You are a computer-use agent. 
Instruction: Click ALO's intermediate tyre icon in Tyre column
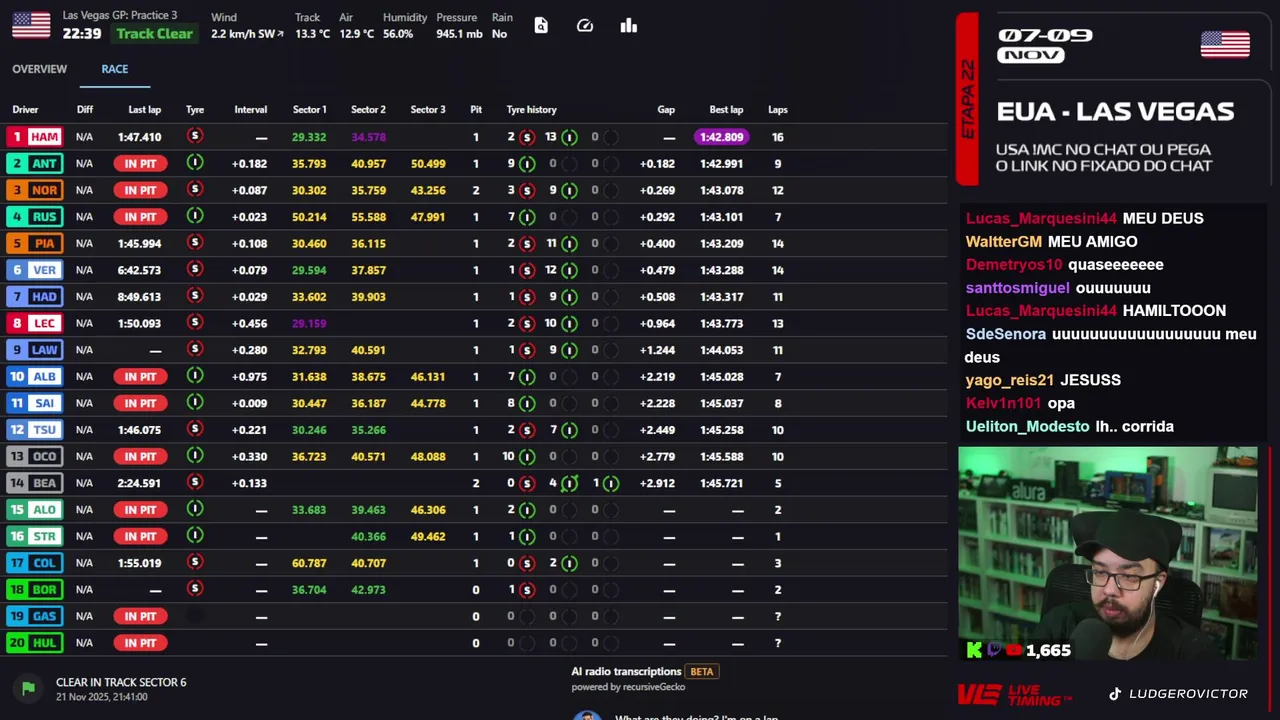click(x=195, y=509)
